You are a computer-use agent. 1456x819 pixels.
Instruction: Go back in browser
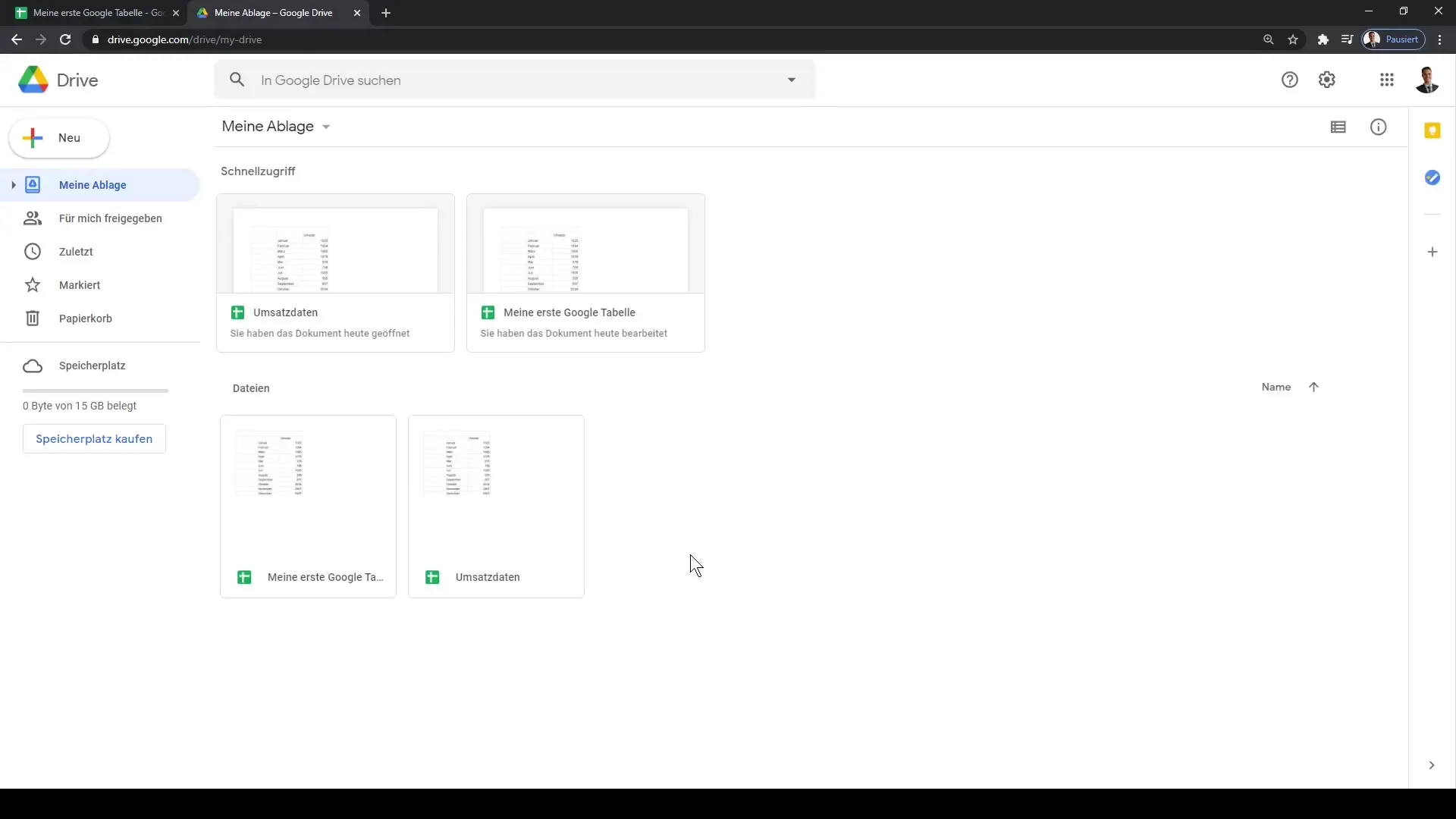(17, 39)
